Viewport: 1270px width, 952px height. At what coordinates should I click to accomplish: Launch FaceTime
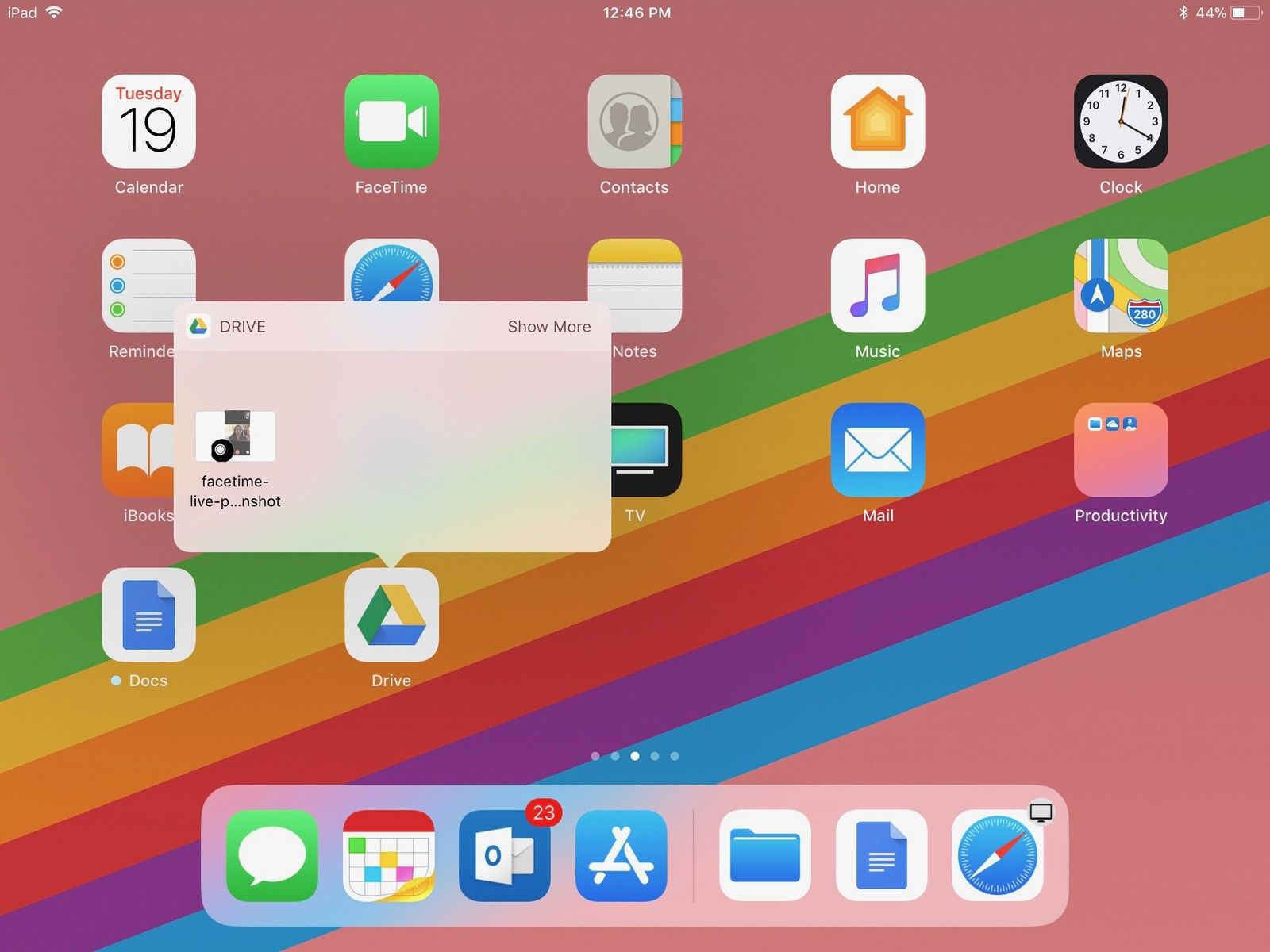(392, 123)
